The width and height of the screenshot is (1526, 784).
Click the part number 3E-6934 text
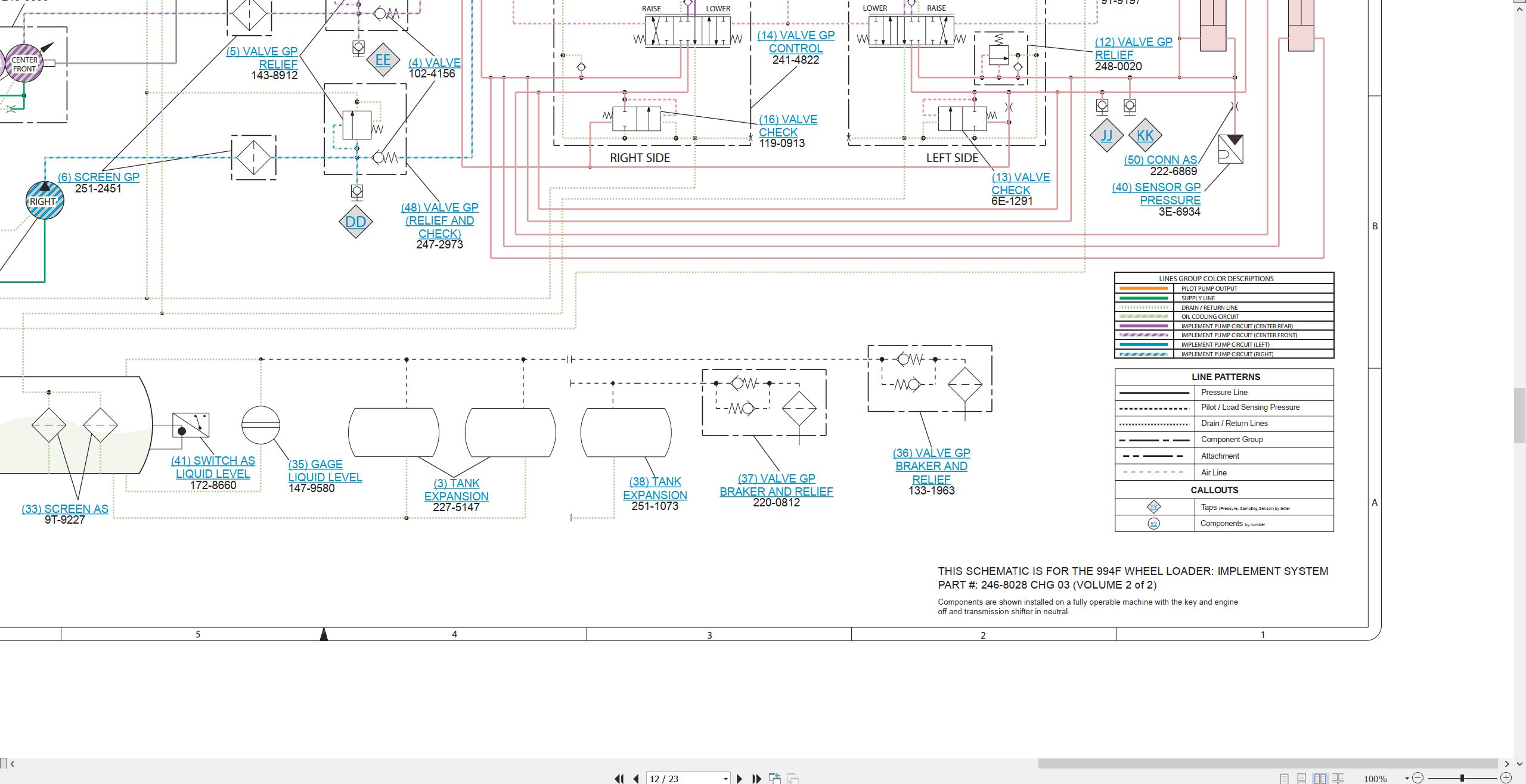[x=1179, y=211]
